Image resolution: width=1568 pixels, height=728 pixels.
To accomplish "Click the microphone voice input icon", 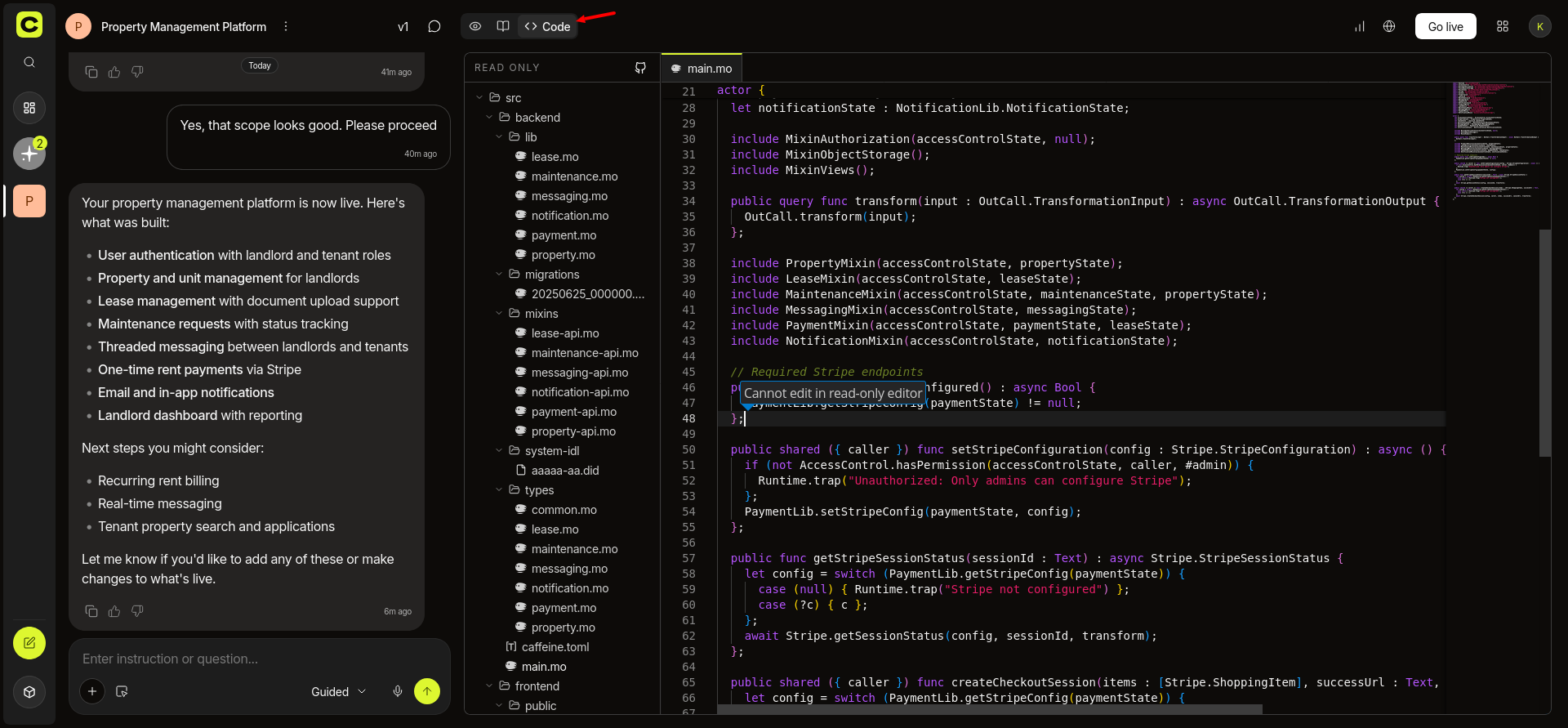I will (398, 691).
